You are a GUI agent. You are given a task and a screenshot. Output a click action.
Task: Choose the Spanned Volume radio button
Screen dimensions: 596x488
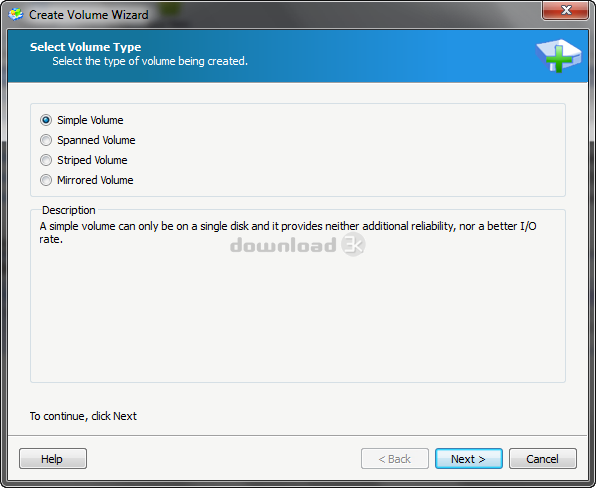coord(46,140)
